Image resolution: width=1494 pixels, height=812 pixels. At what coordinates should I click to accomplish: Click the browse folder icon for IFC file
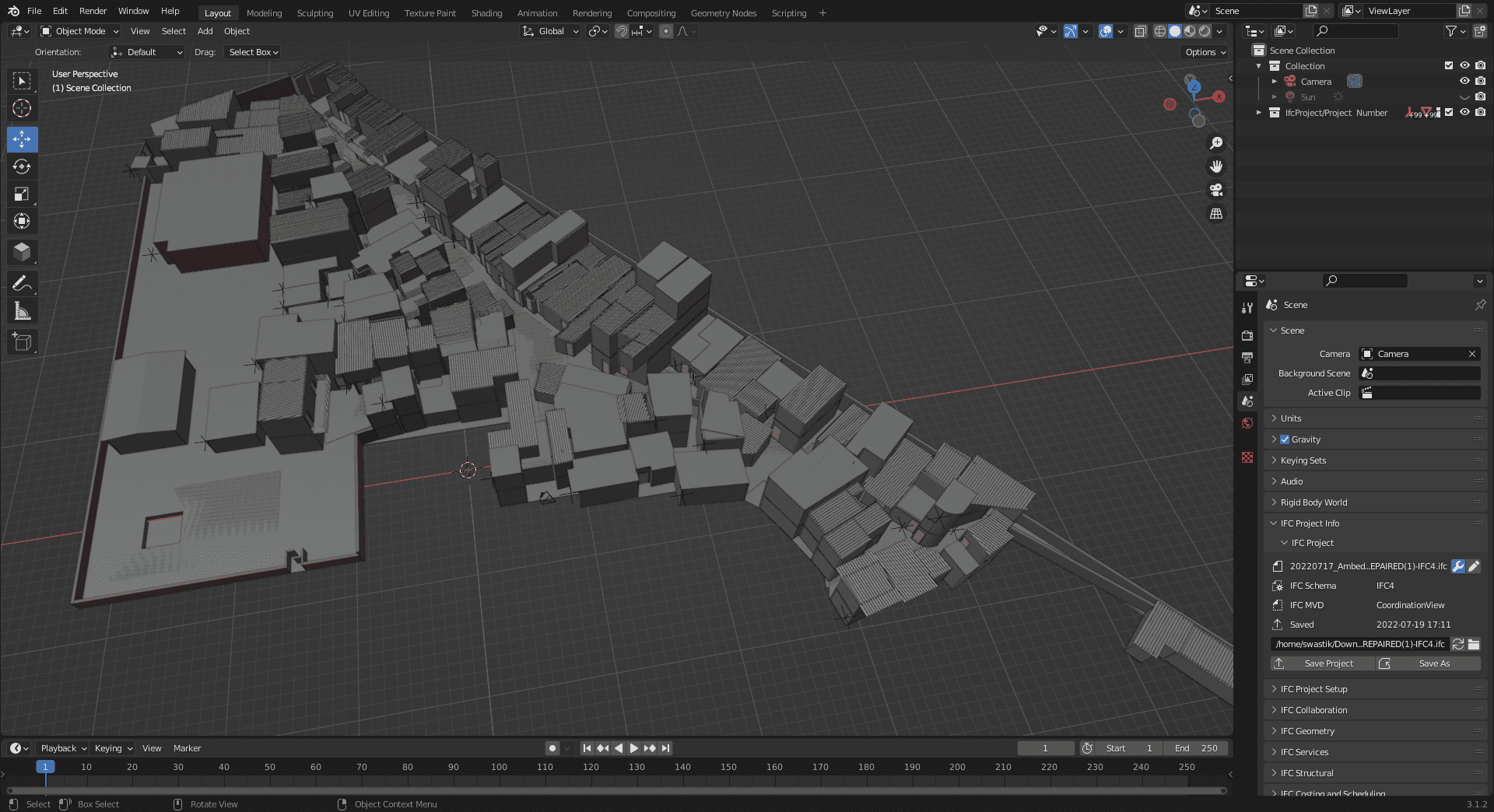click(x=1474, y=644)
